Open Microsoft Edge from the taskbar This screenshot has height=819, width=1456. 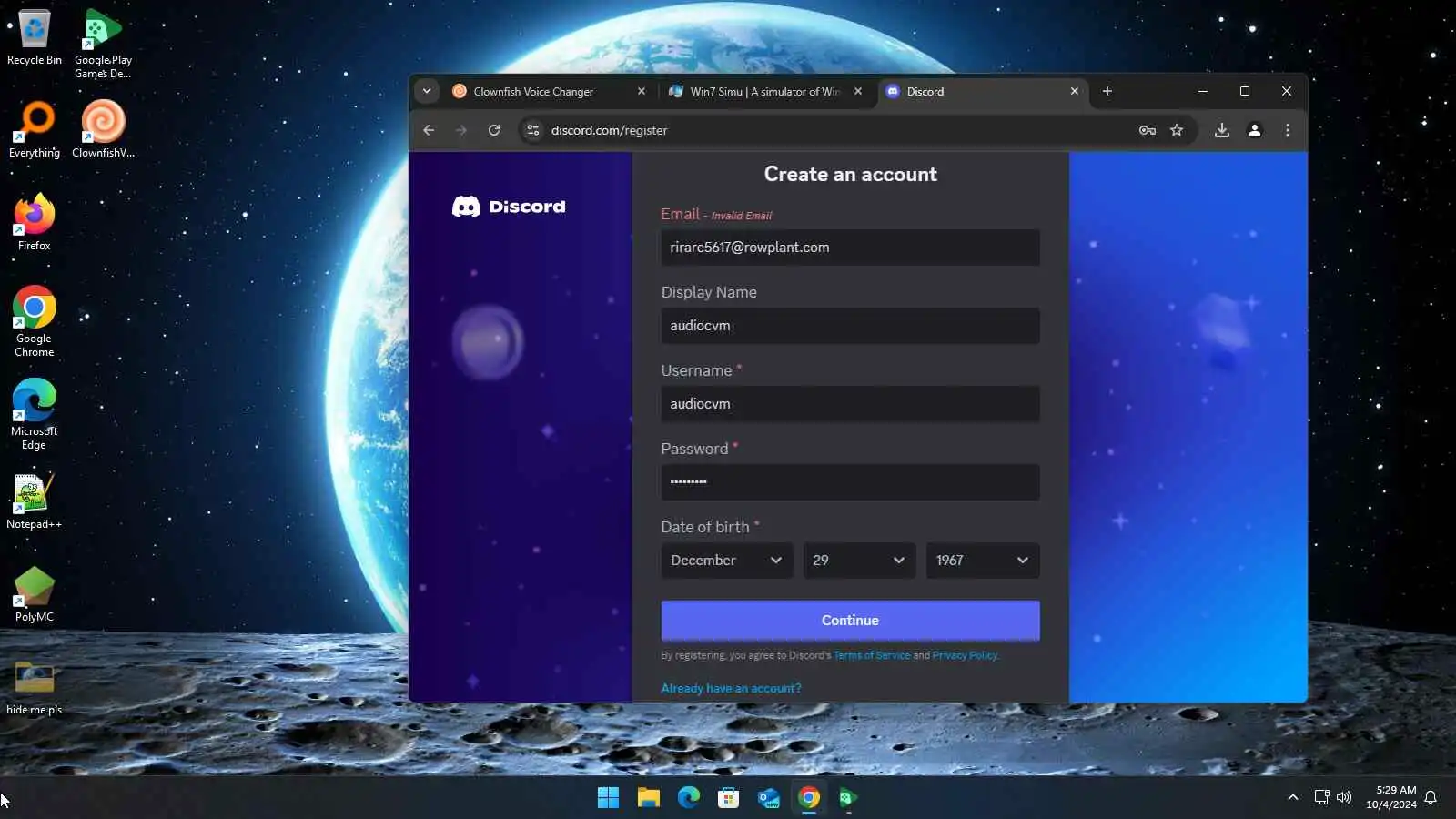(688, 798)
